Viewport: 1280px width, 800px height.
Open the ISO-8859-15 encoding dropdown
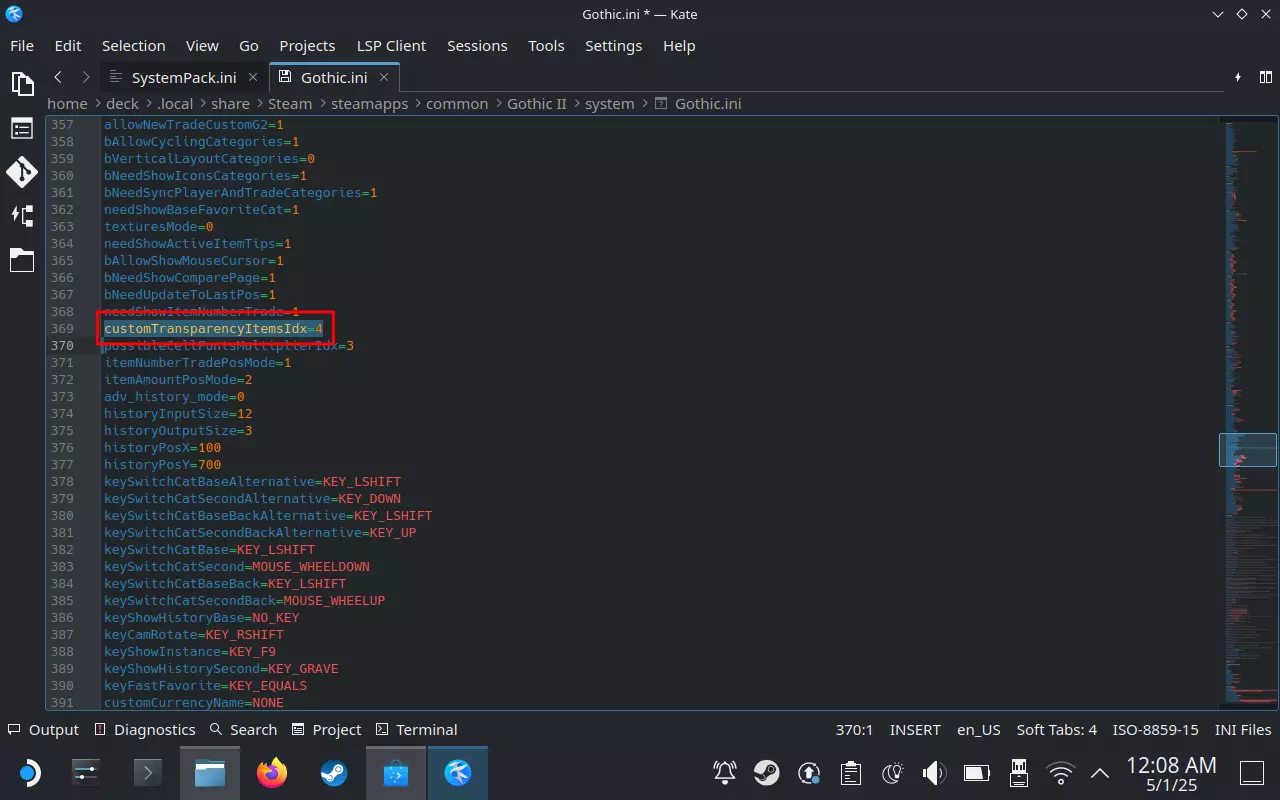pyautogui.click(x=1155, y=730)
